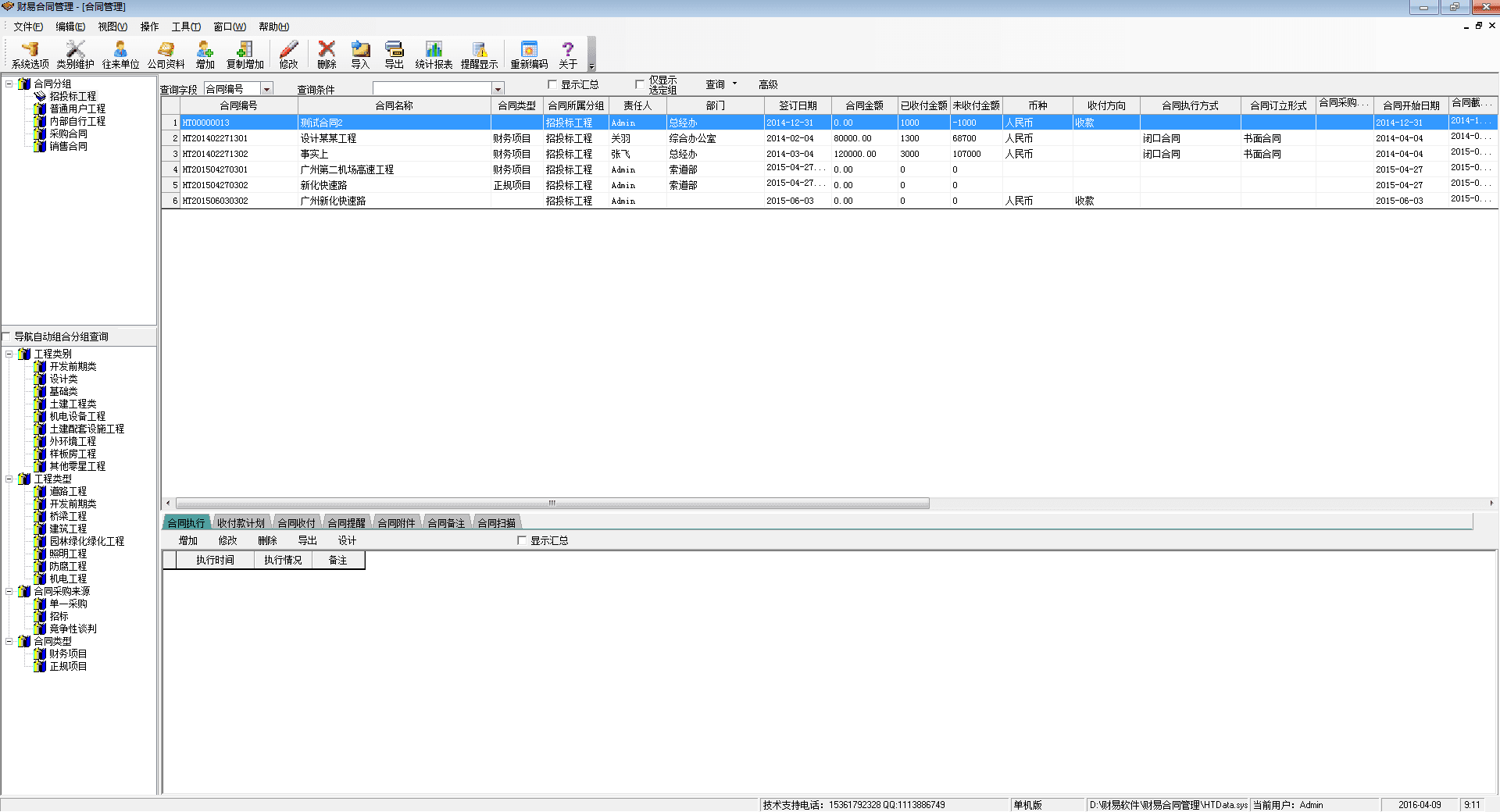Select the 设计某某工程 contract row
This screenshot has width=1500, height=812.
pyautogui.click(x=328, y=138)
